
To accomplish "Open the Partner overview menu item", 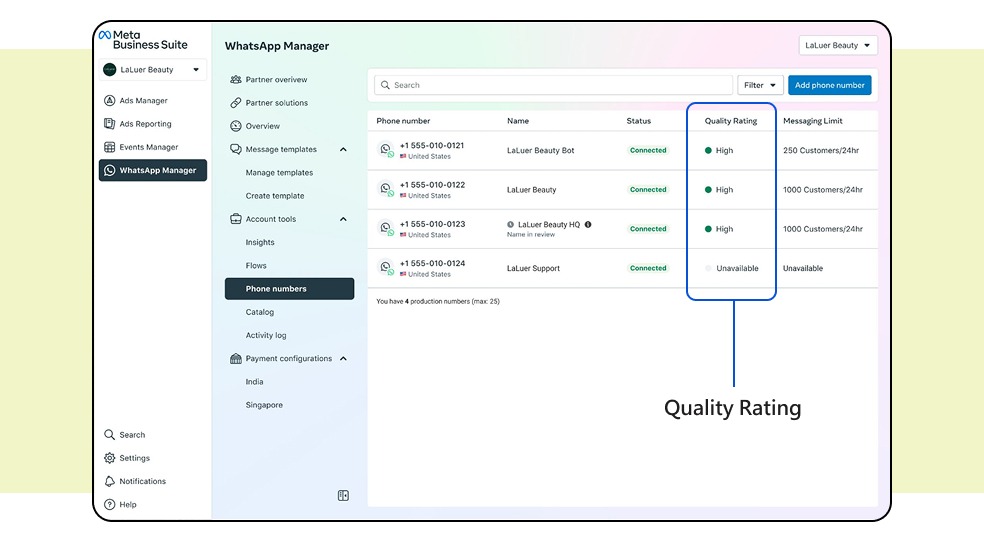I will [276, 80].
